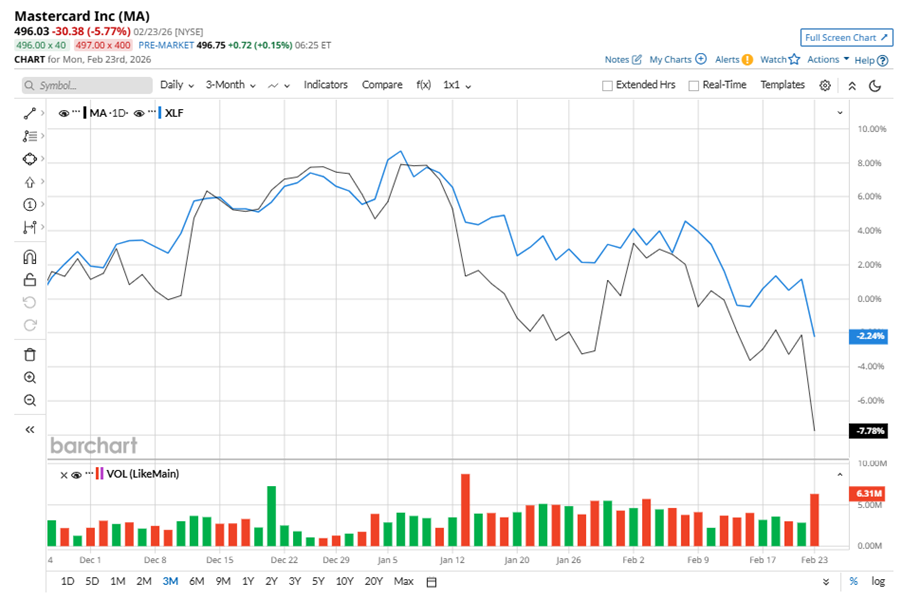The height and width of the screenshot is (601, 902).
Task: Select the 2M range button
Action: tap(144, 581)
